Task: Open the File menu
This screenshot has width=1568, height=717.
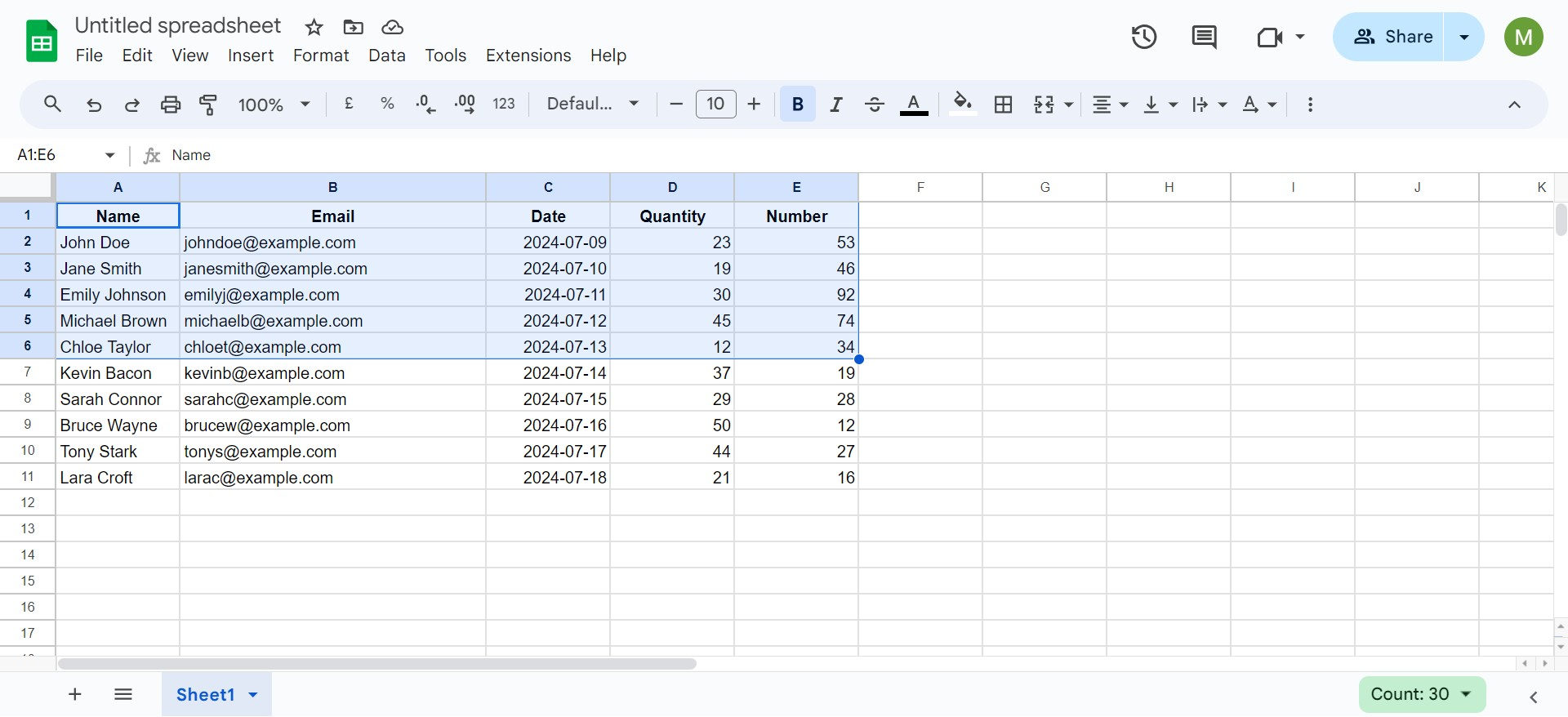Action: [x=89, y=56]
